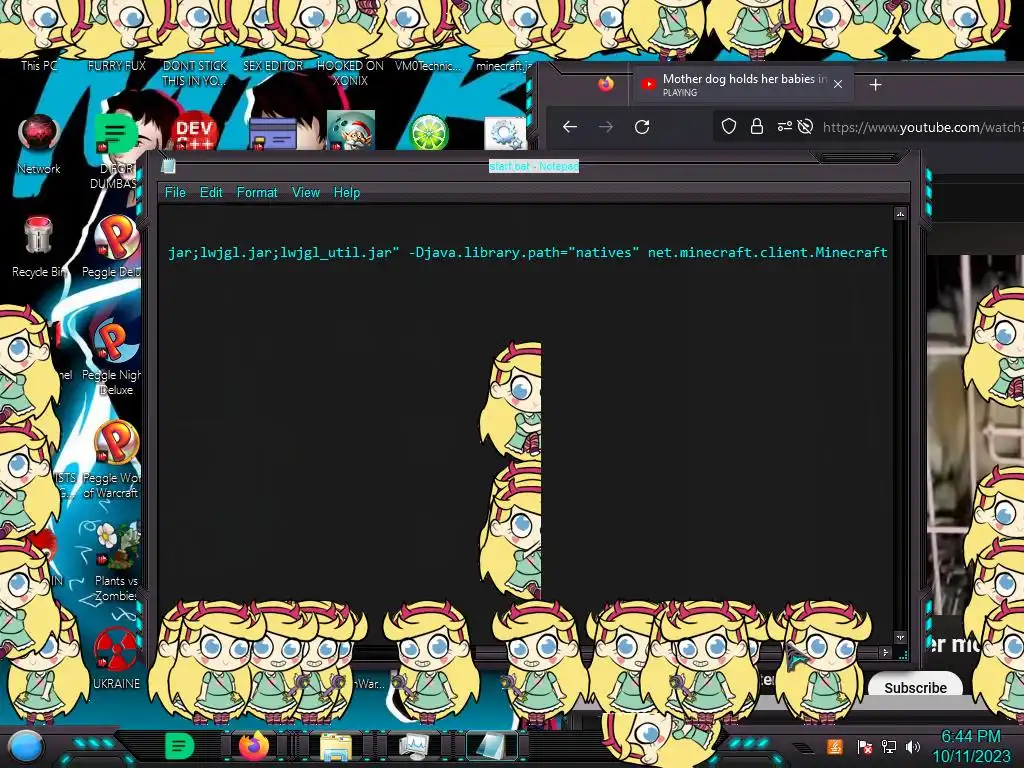Click the Notepad window resize grip

(x=904, y=654)
